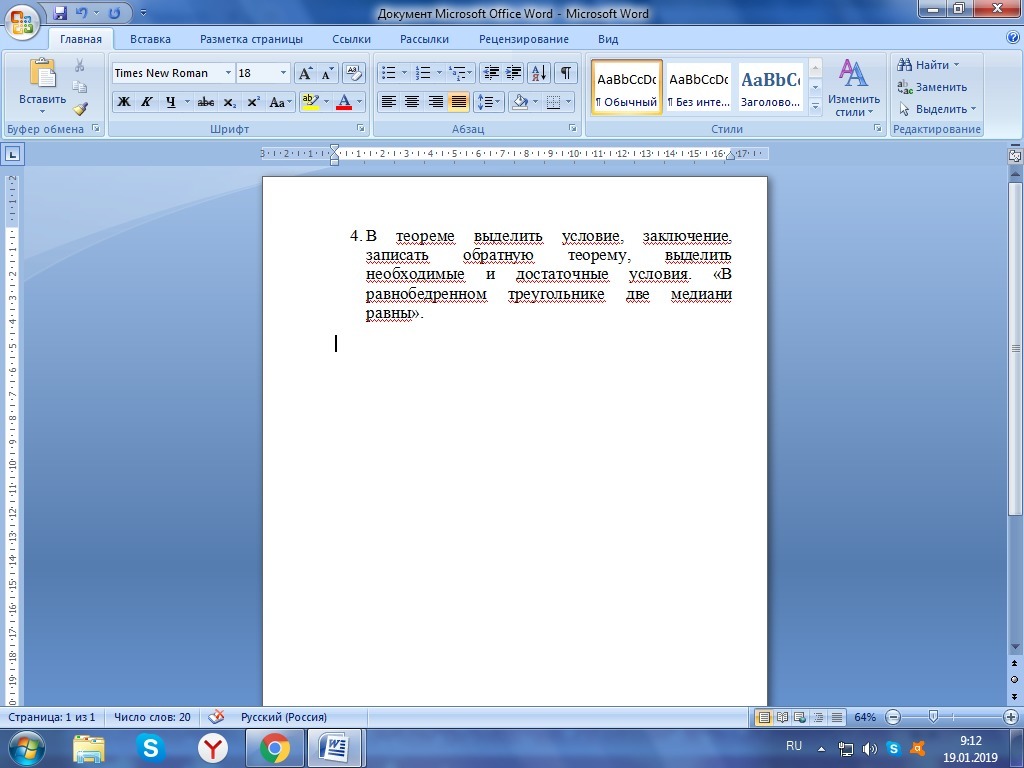Open the Change Case Aa menu
Screen dimensions: 1024x768
click(x=280, y=102)
